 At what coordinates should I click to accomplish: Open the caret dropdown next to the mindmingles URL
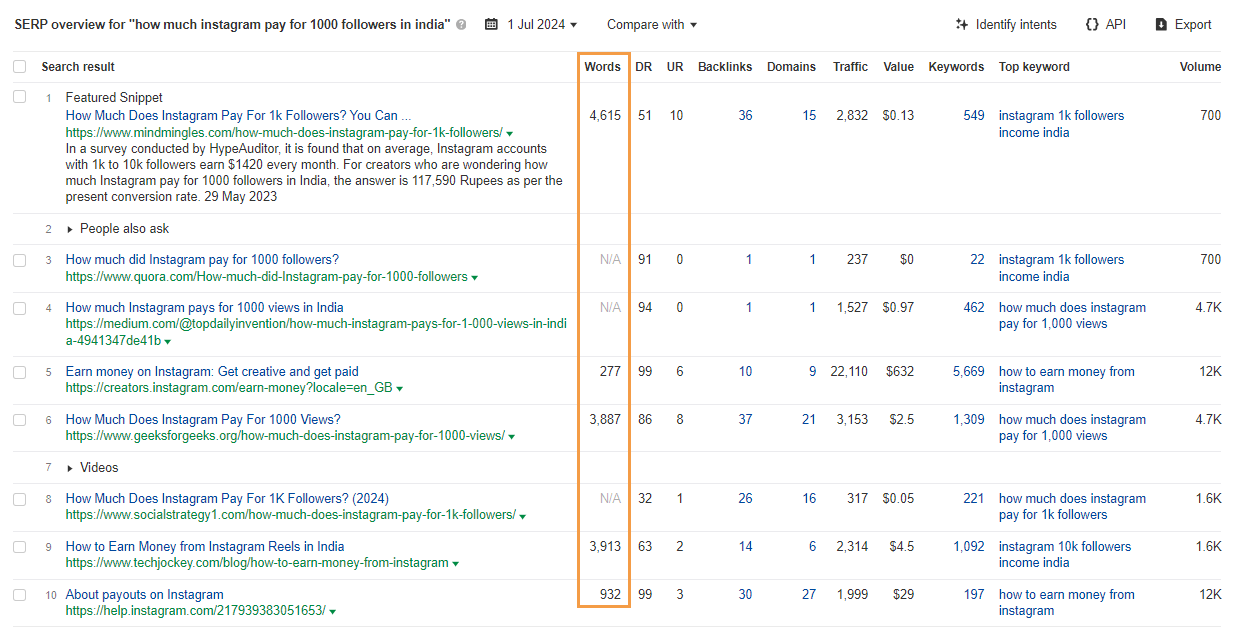point(509,131)
